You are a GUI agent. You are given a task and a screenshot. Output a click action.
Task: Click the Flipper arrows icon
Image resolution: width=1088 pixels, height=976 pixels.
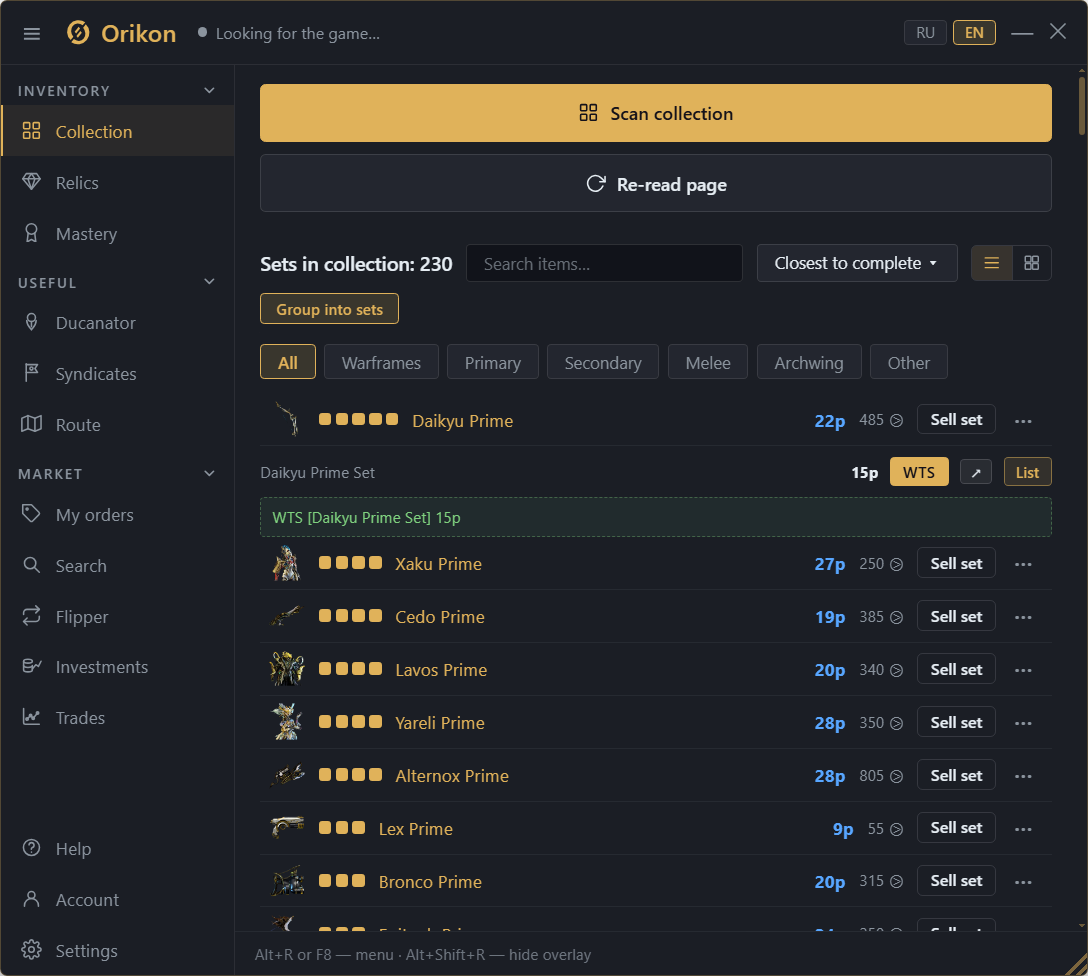pos(31,615)
